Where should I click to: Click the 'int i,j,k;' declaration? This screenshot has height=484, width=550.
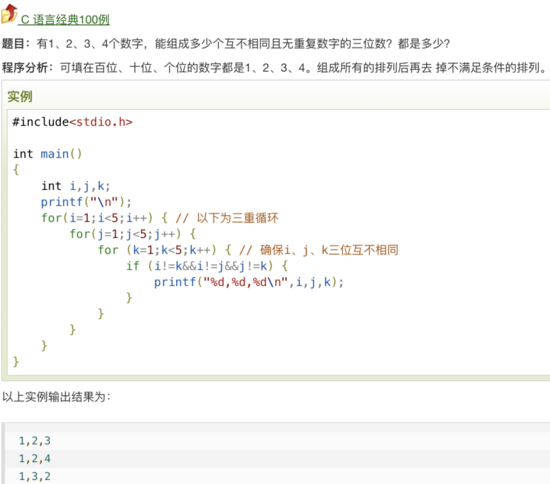click(76, 186)
